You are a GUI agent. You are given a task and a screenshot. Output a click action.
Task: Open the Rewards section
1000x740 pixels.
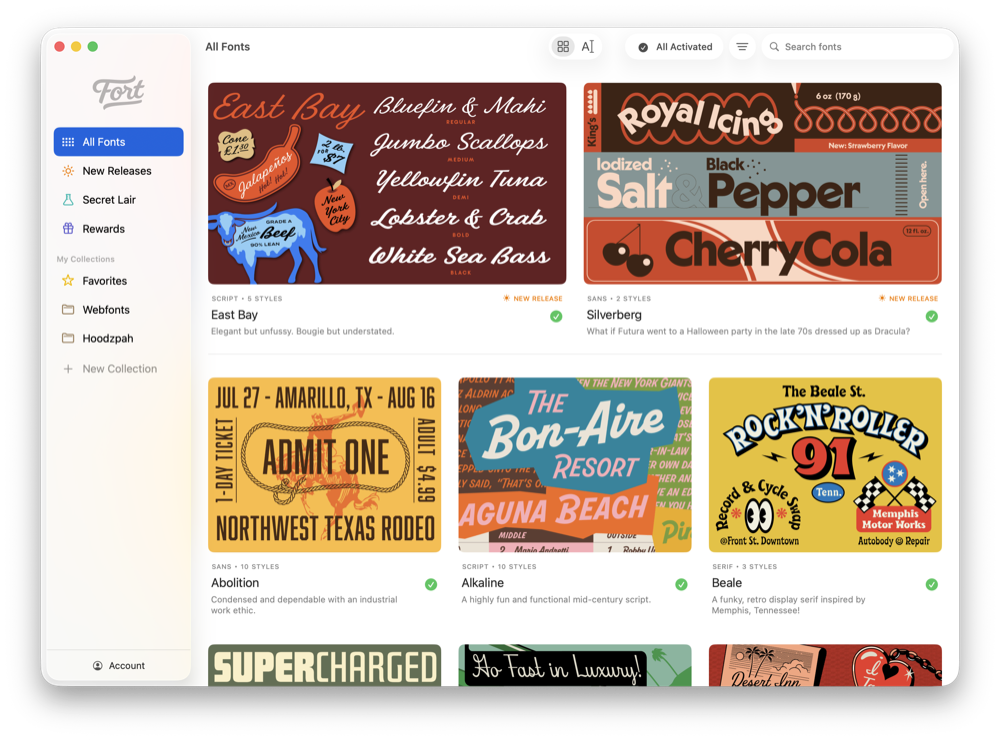tap(119, 228)
